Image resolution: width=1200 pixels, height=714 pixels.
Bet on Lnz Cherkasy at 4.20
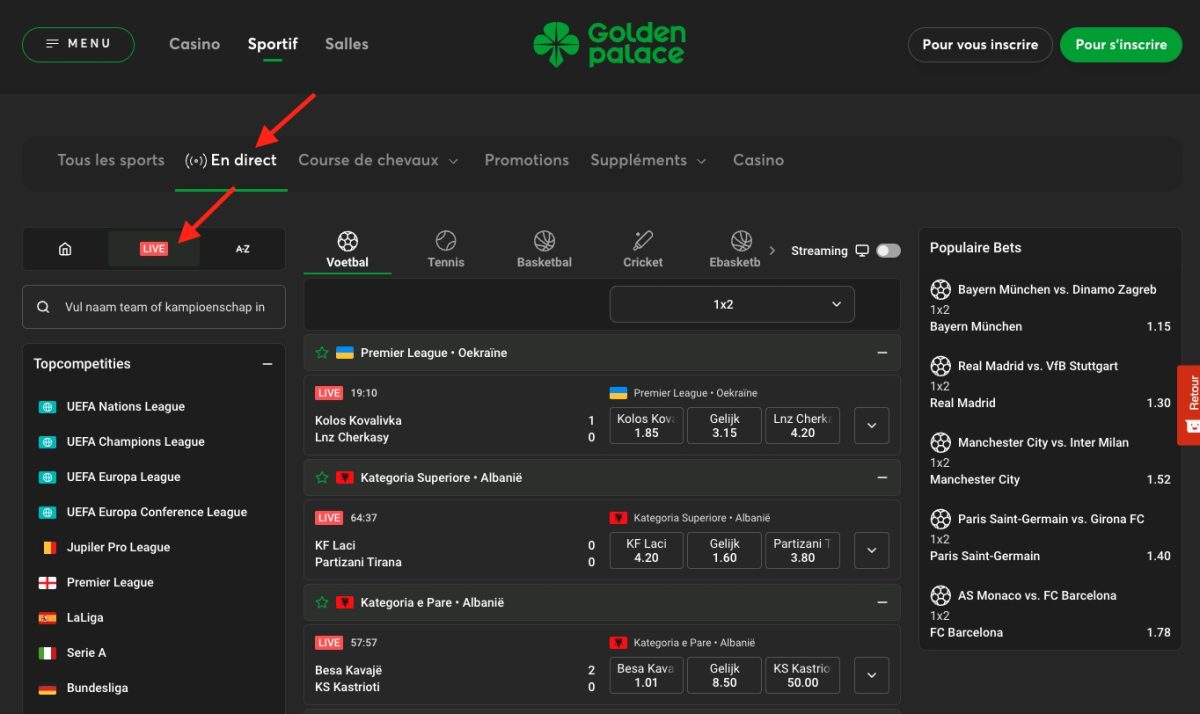click(x=803, y=425)
